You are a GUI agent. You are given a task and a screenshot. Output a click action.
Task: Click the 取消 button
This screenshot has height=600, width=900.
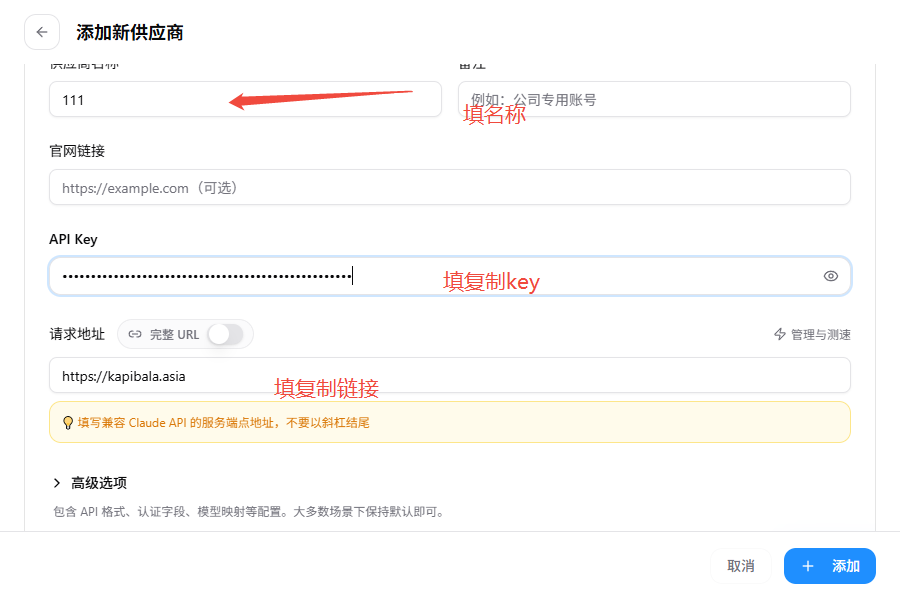pyautogui.click(x=740, y=566)
